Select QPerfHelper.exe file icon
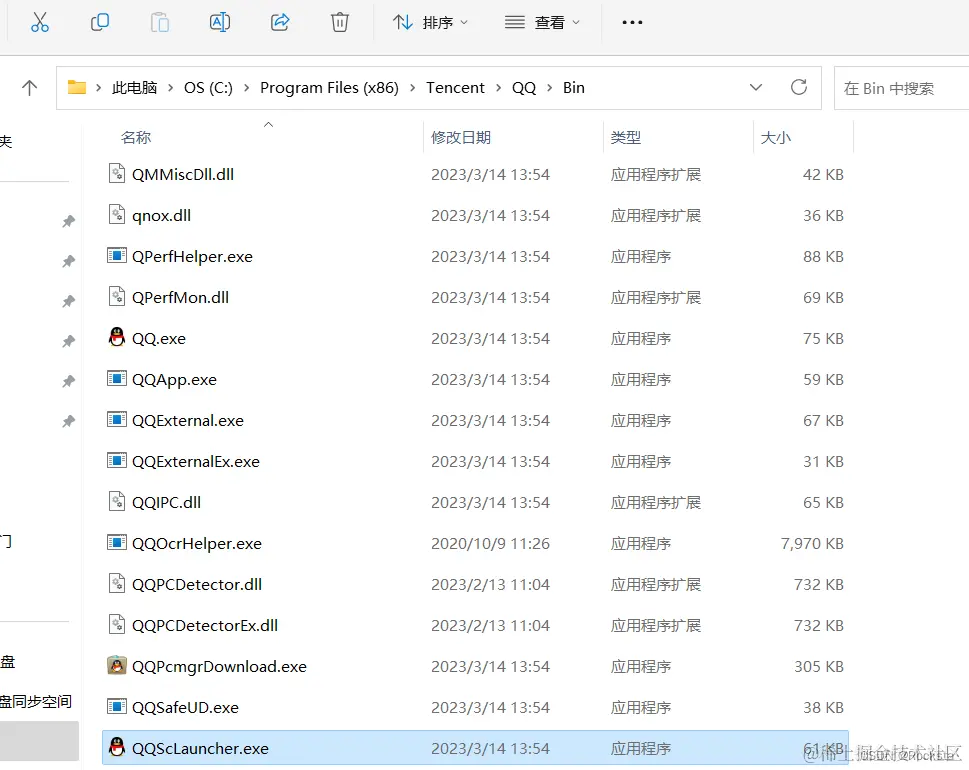Image resolution: width=969 pixels, height=770 pixels. tap(117, 255)
